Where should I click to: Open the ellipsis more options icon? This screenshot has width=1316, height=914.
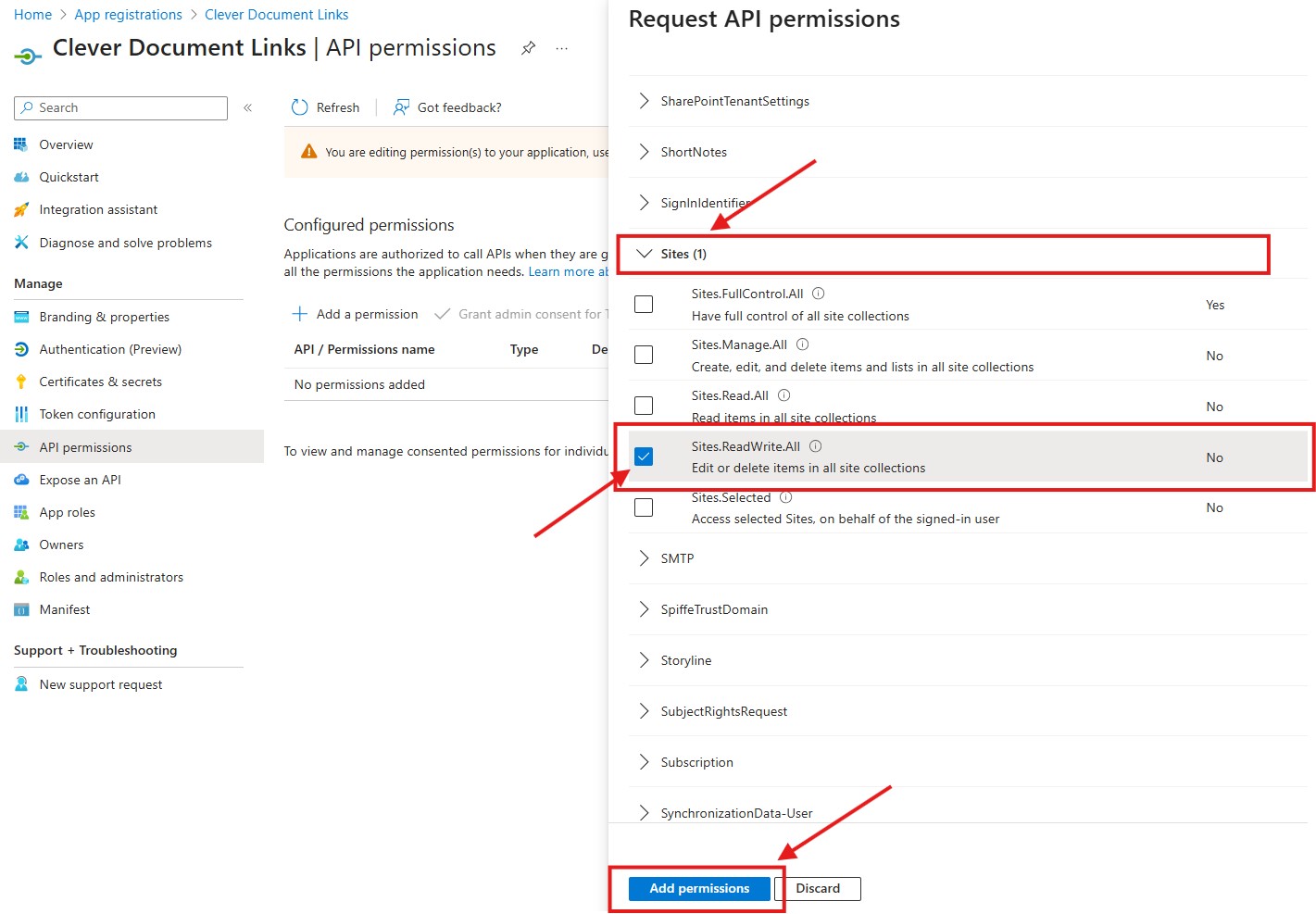tap(562, 48)
